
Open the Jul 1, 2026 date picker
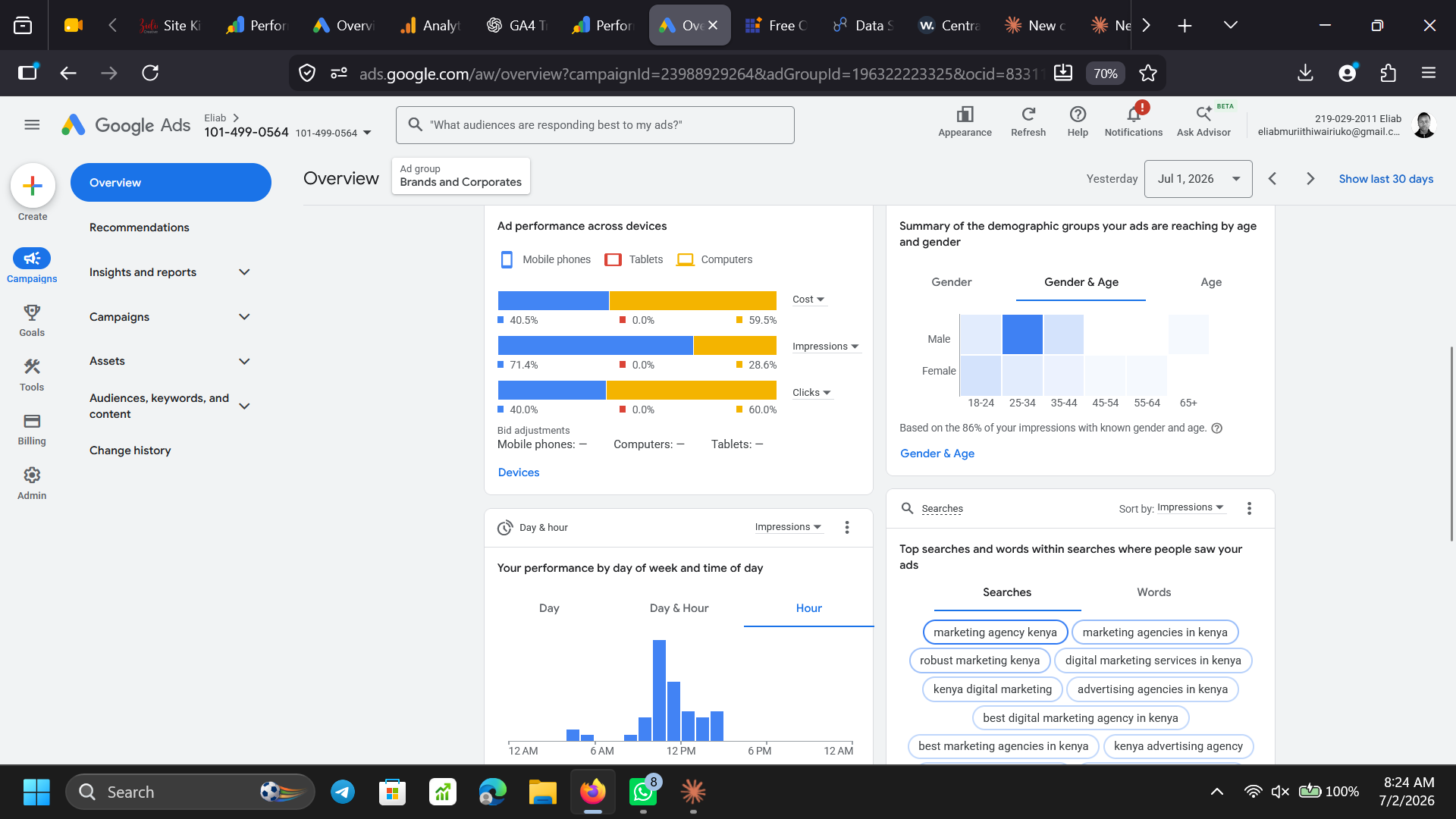[1198, 179]
